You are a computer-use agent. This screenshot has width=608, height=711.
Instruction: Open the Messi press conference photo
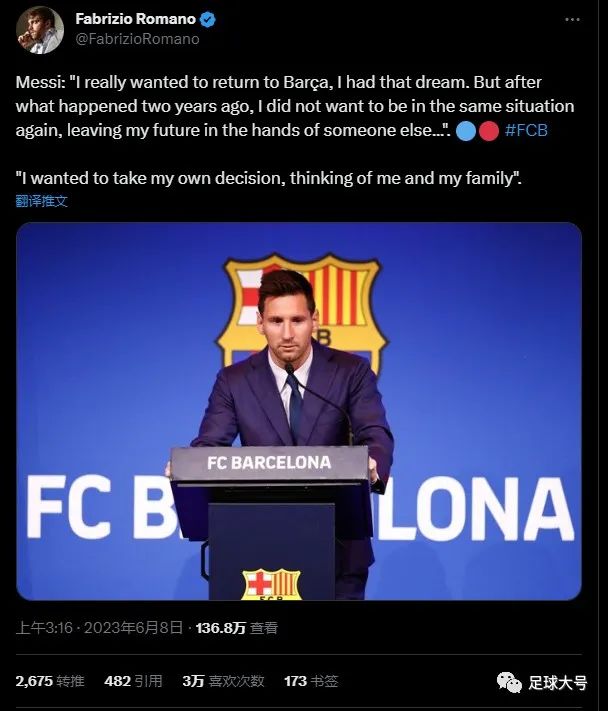(x=298, y=410)
